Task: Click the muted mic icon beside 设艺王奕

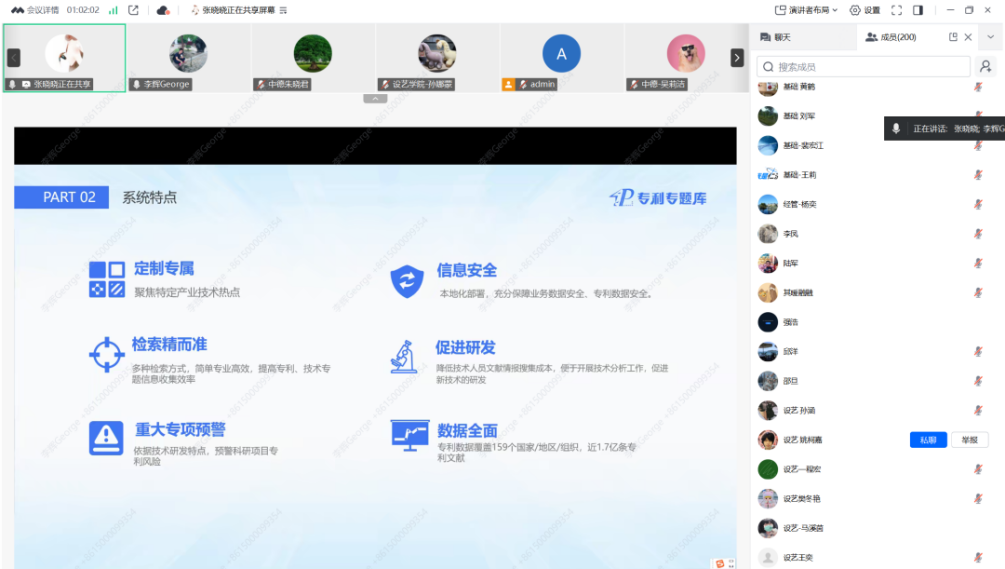Action: tap(978, 558)
